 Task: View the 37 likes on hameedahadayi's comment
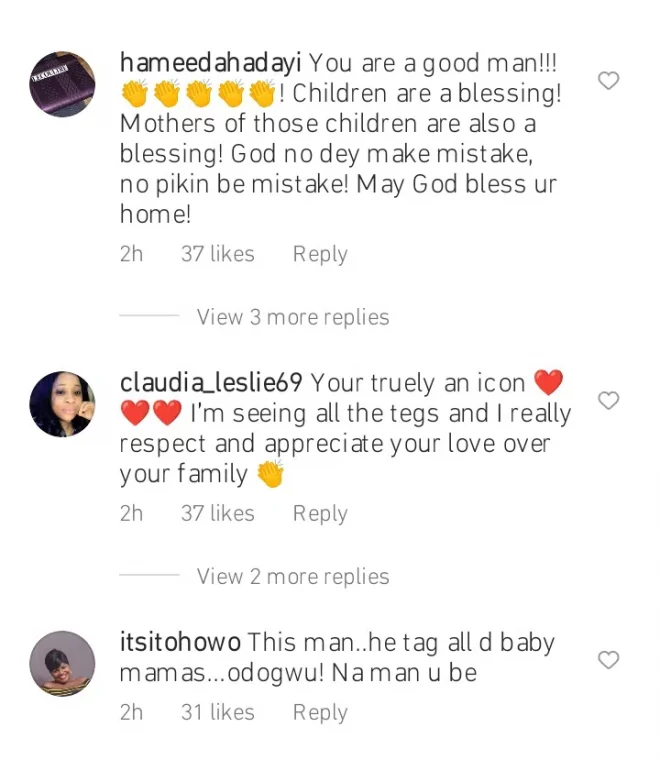(x=217, y=254)
